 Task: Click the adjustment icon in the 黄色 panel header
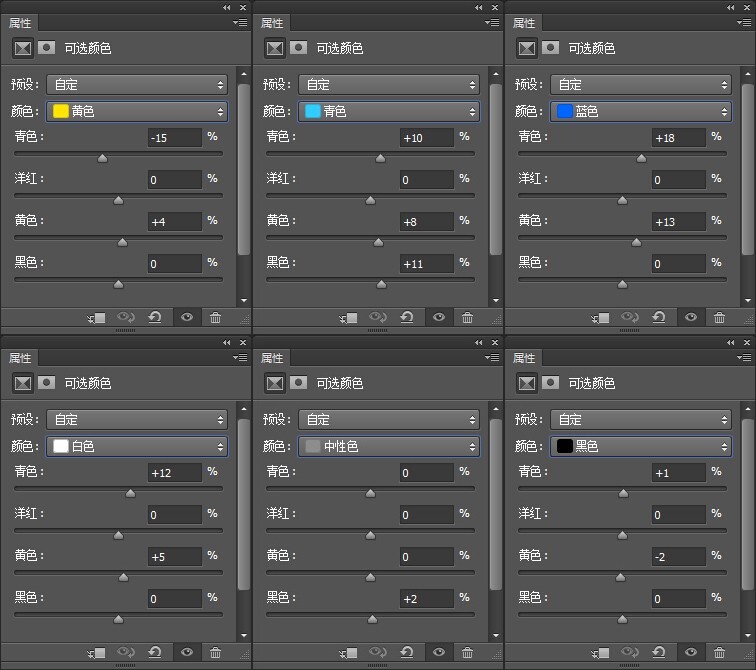pos(23,48)
